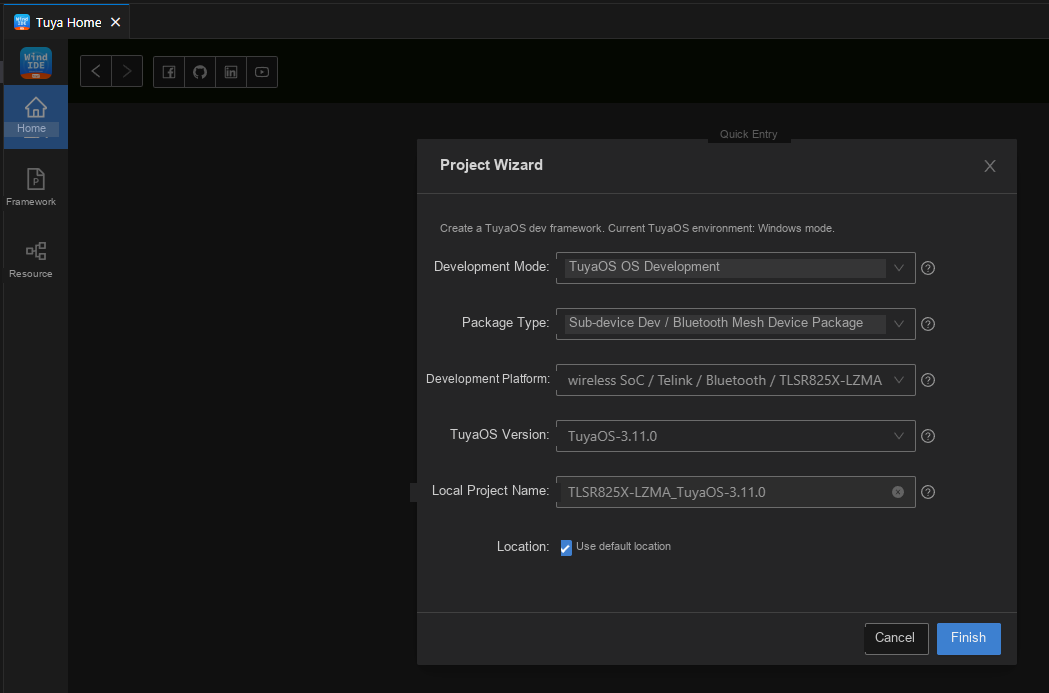The image size is (1049, 693).
Task: Go back with the left arrow button
Action: click(x=96, y=72)
